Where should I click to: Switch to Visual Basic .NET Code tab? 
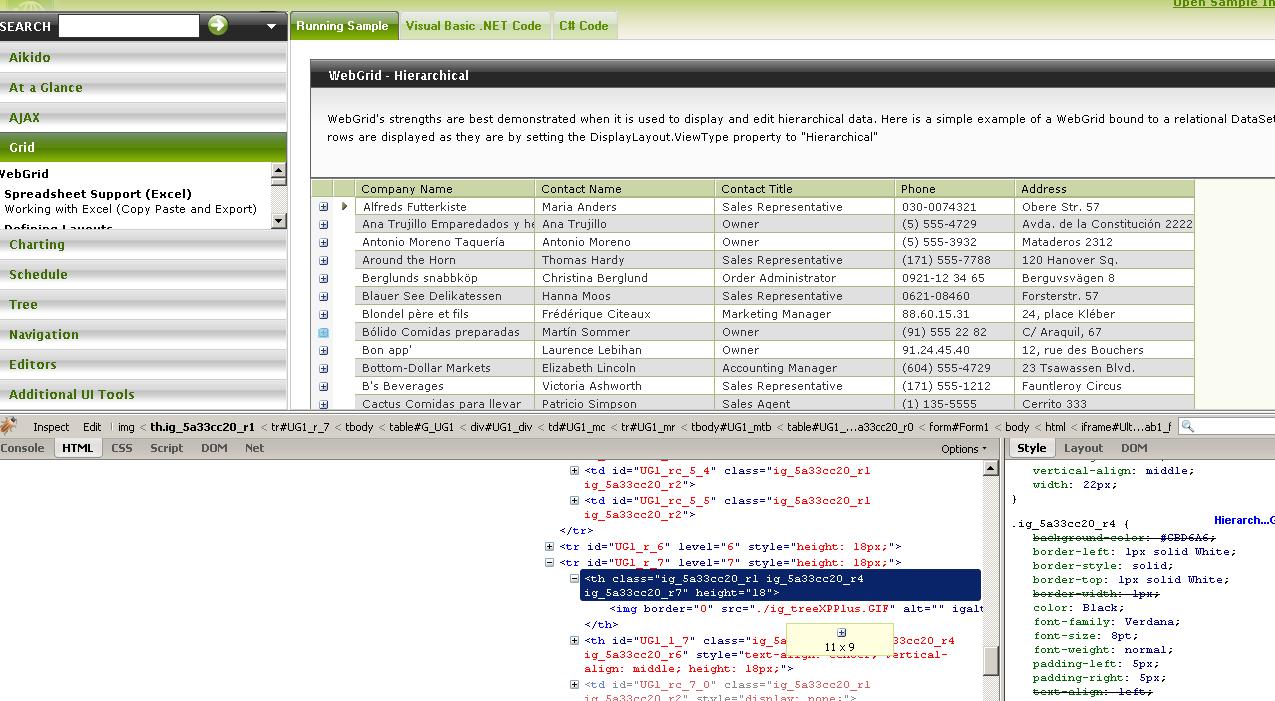tap(473, 26)
